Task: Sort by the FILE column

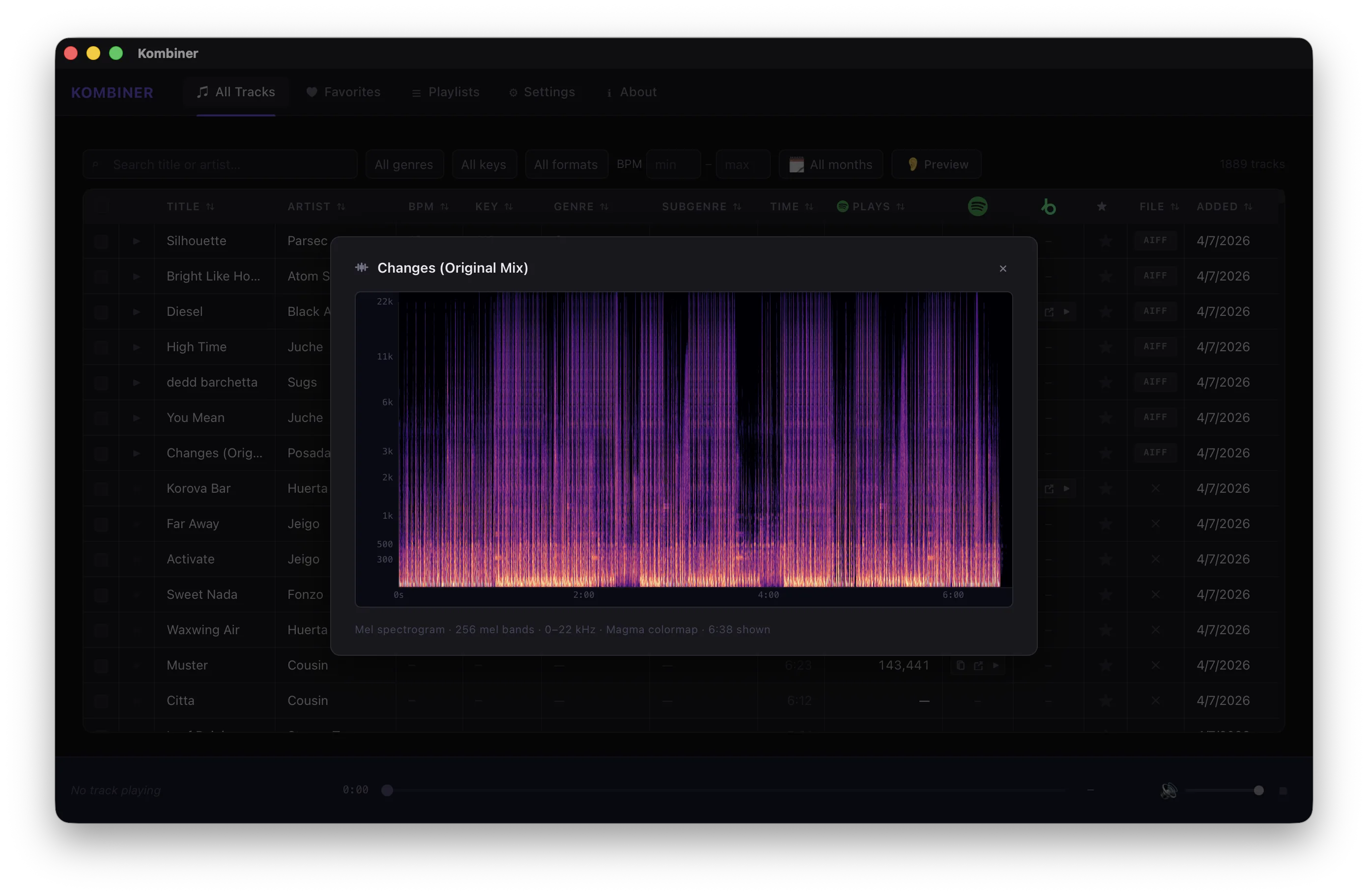Action: (x=1159, y=206)
